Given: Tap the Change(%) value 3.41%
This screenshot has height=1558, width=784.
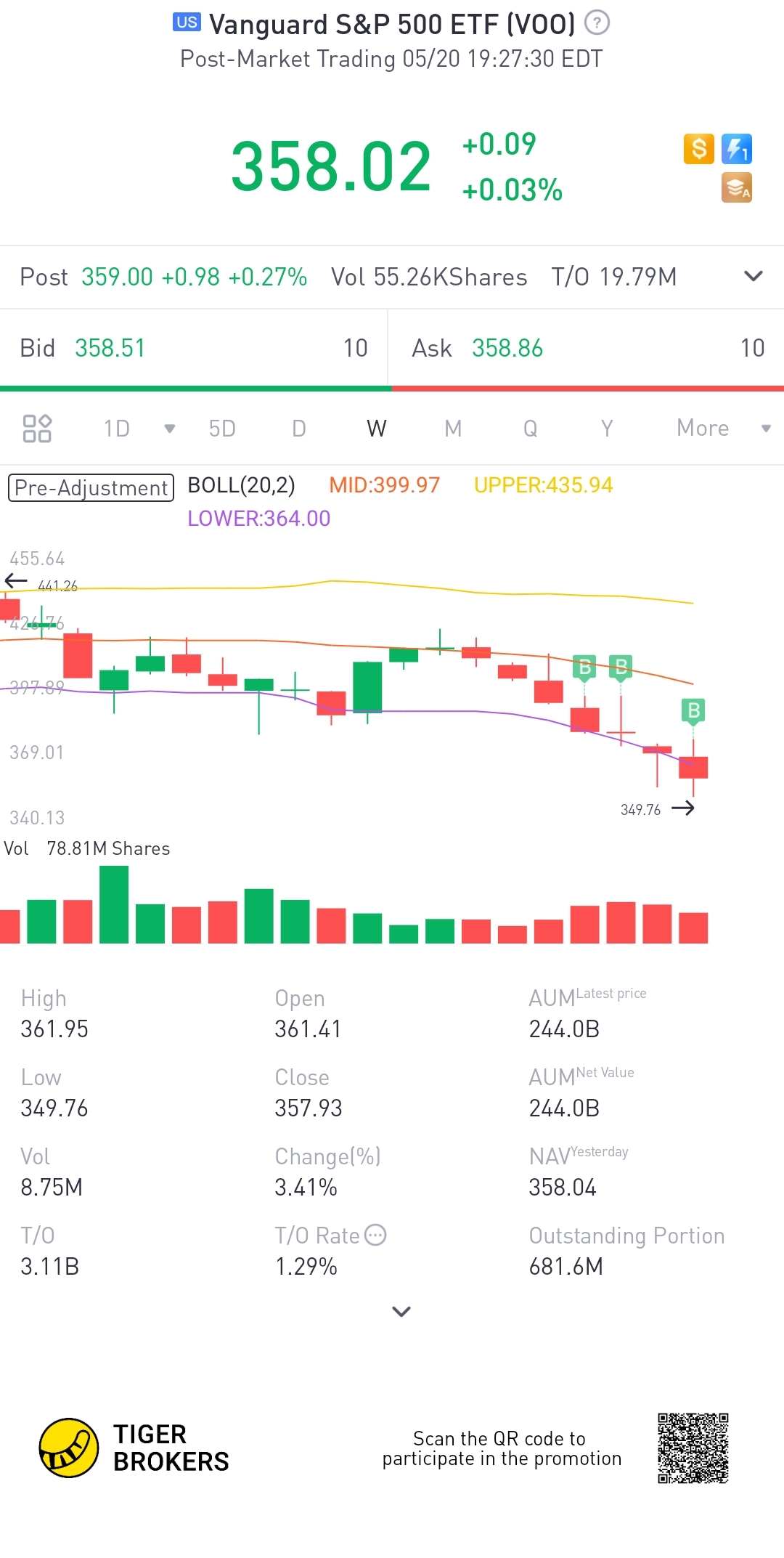Looking at the screenshot, I should pos(306,1188).
